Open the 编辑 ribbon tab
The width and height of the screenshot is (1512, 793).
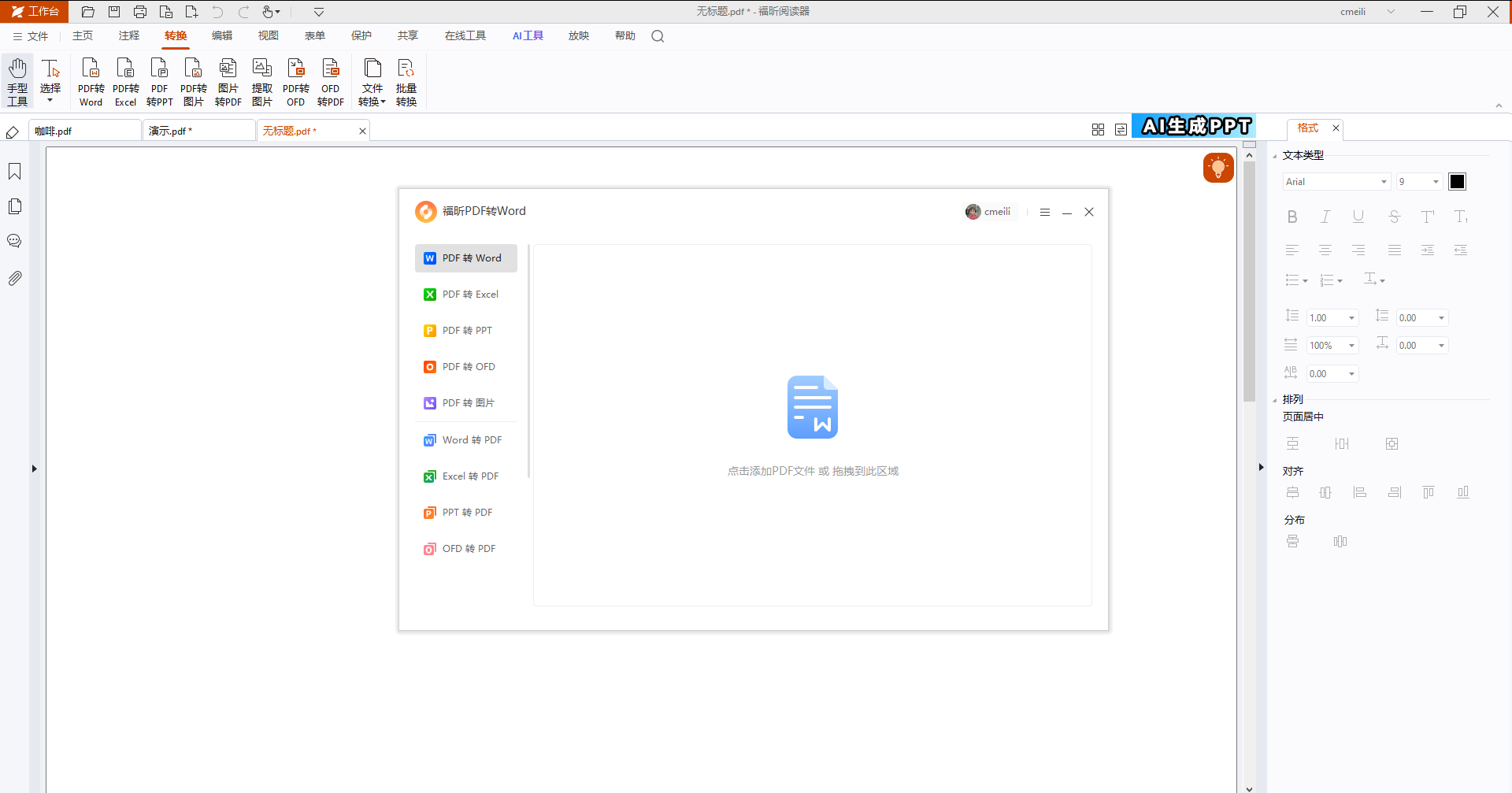coord(222,36)
